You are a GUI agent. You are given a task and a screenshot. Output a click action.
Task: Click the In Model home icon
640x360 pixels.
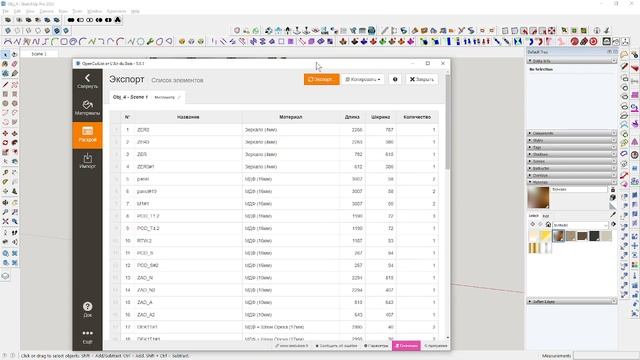(548, 224)
